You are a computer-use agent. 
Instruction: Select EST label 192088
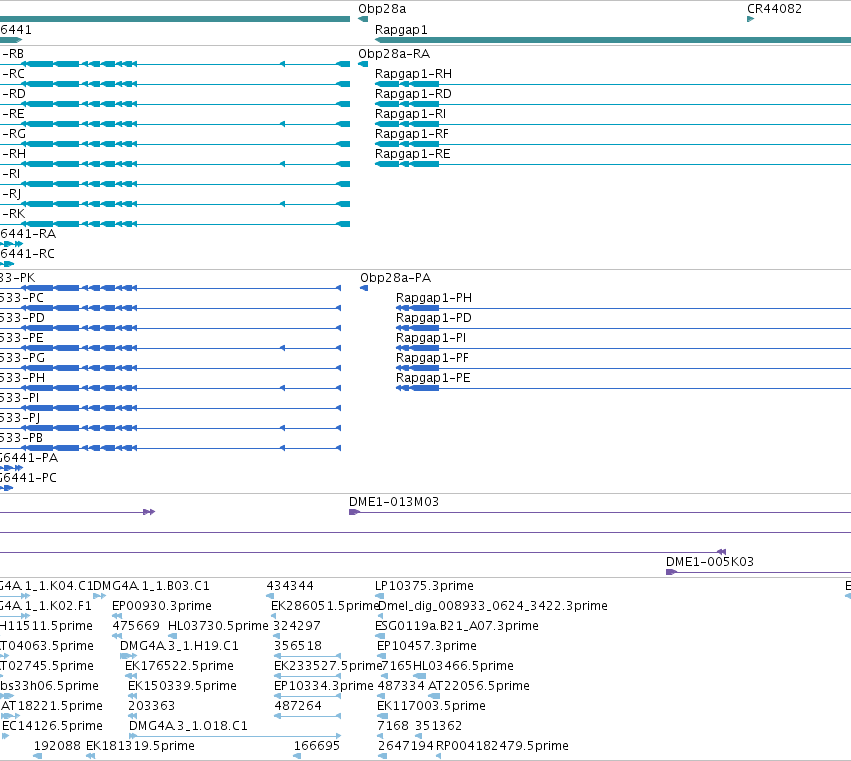coord(57,746)
